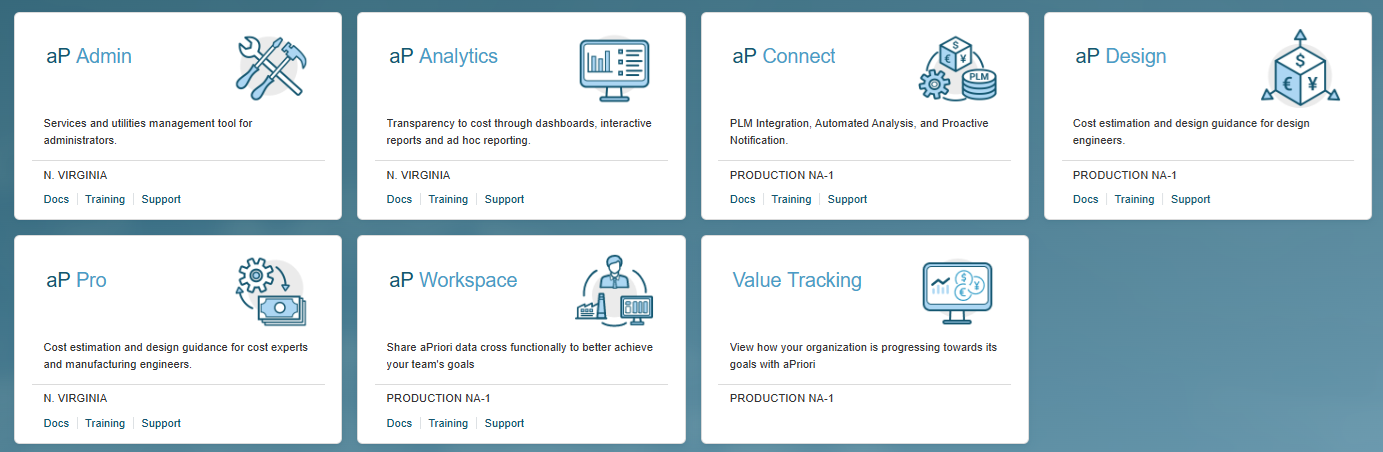Open the Value Tracking title link
The height and width of the screenshot is (452, 1383).
click(796, 280)
